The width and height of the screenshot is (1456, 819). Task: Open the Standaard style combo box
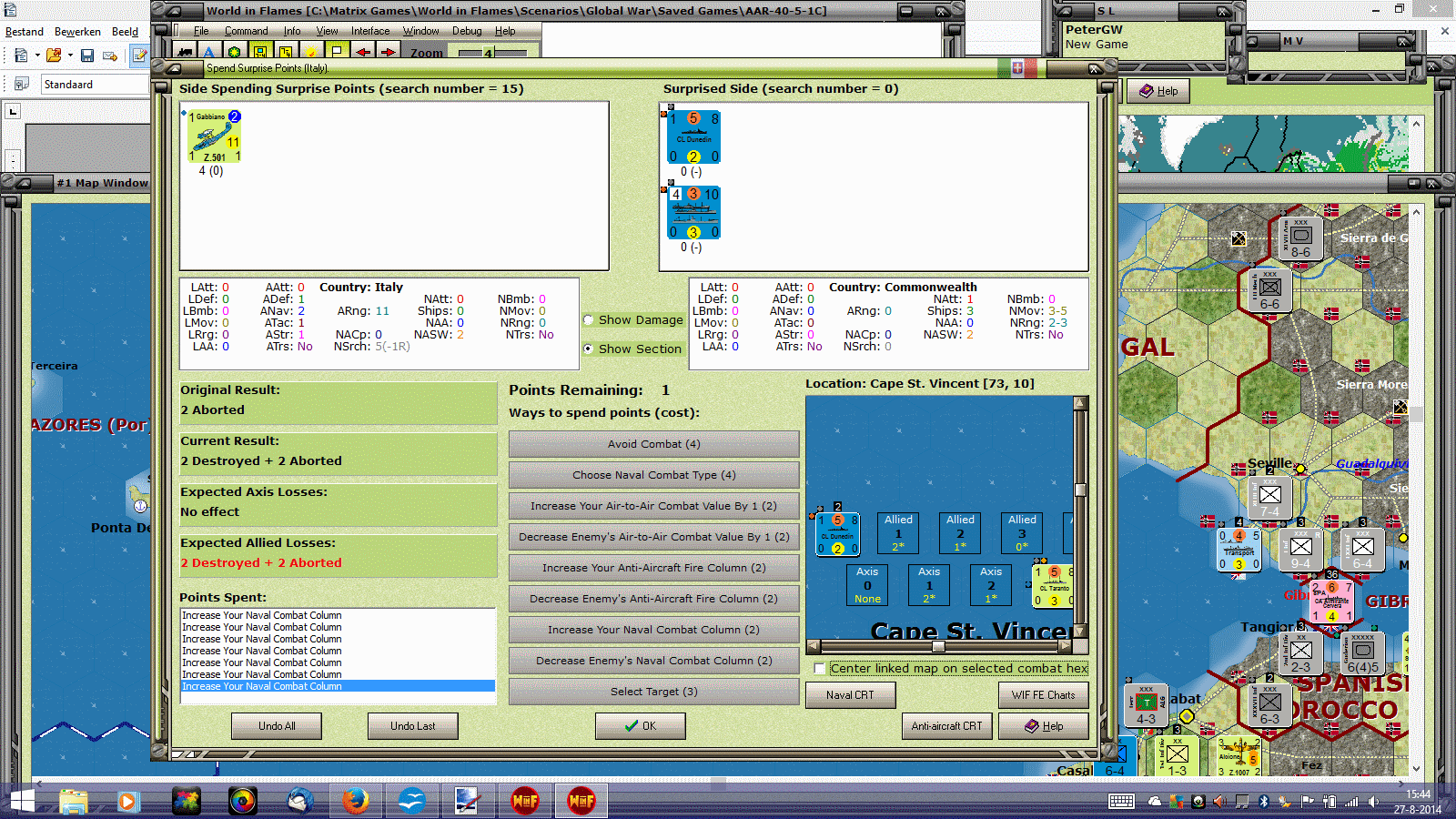tap(95, 85)
